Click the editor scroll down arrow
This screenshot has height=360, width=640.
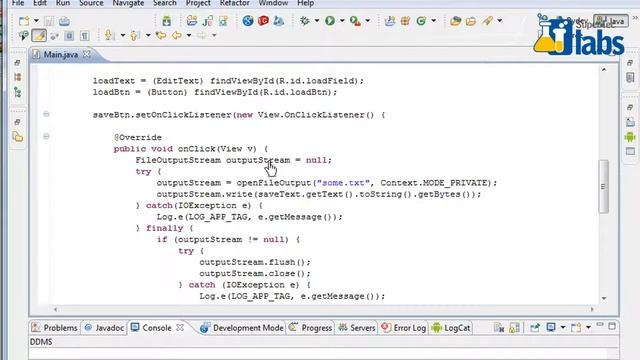tap(604, 298)
